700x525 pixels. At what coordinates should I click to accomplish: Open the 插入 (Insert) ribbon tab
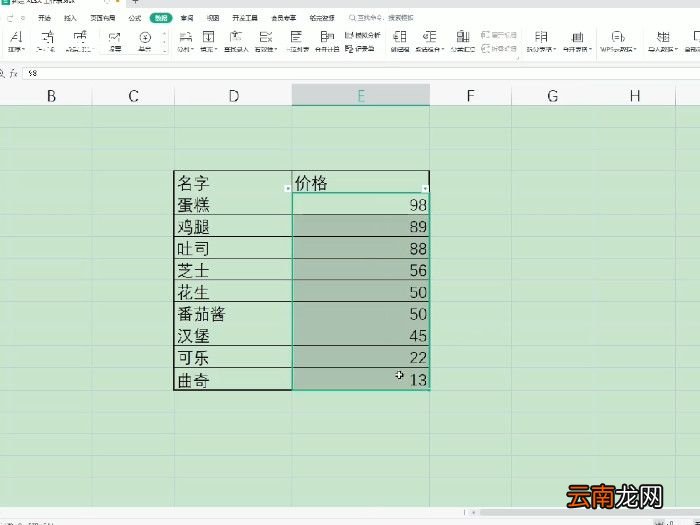[x=70, y=18]
